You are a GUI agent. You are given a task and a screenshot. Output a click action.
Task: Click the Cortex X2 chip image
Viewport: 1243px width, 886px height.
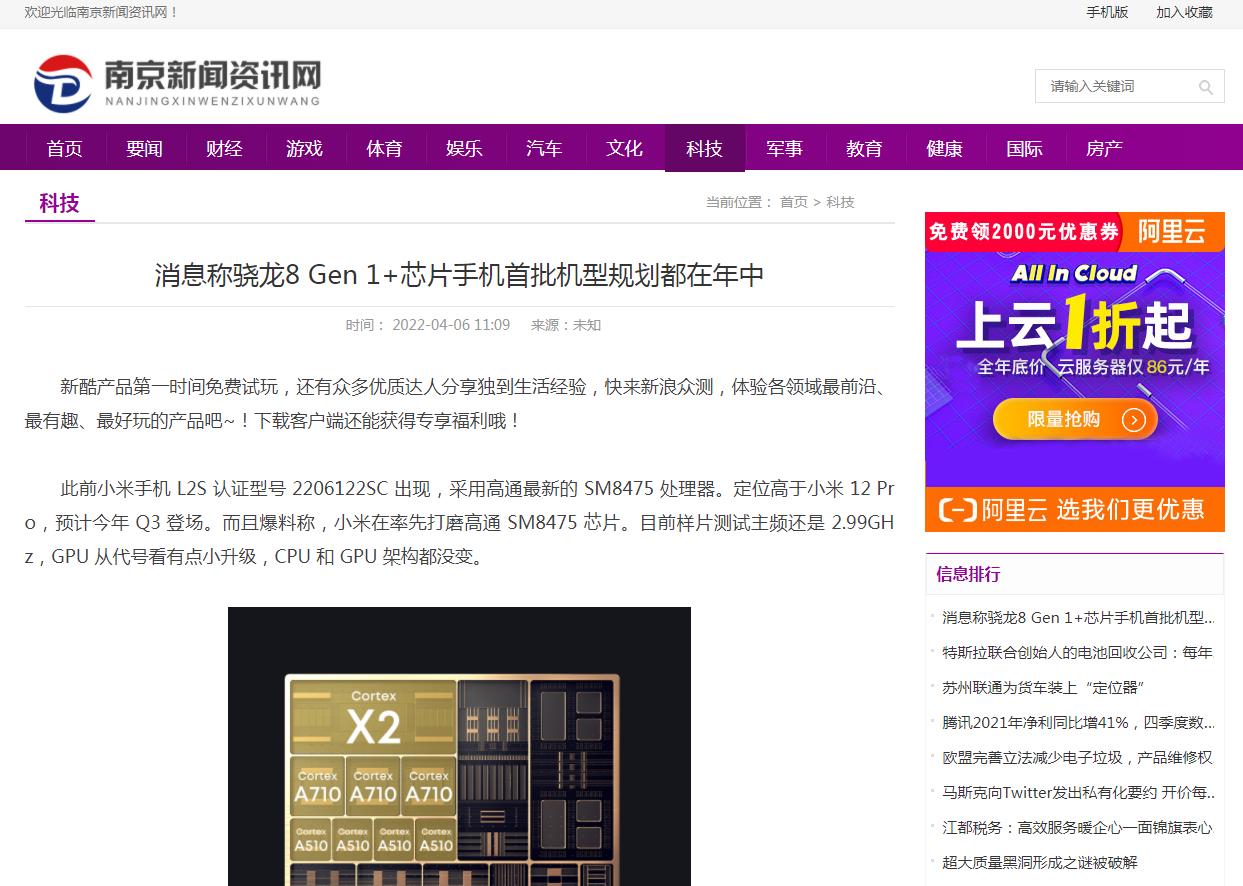click(x=459, y=746)
